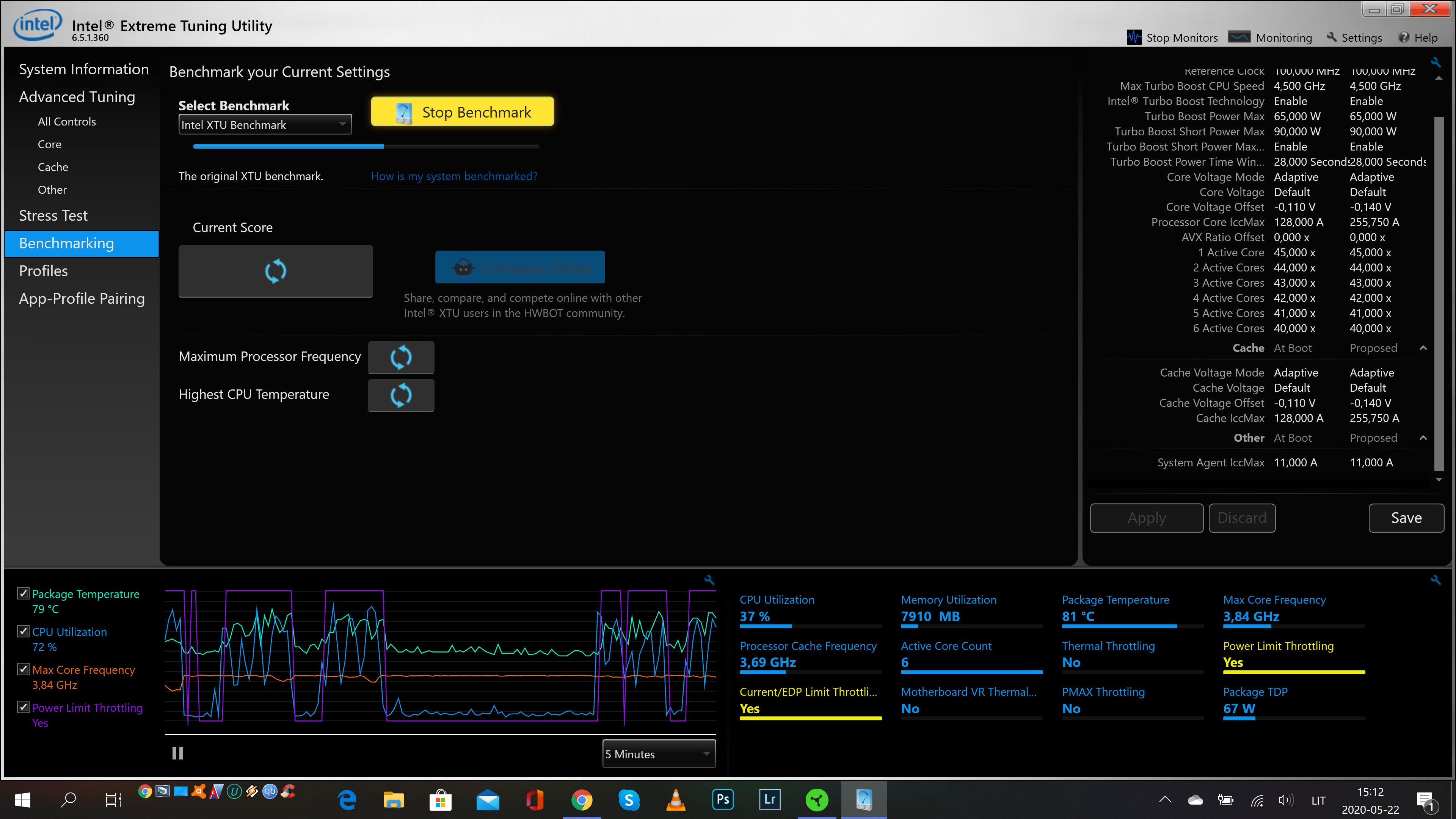This screenshot has height=819, width=1456.
Task: Collapse the Cache section chevron
Action: (x=1423, y=348)
